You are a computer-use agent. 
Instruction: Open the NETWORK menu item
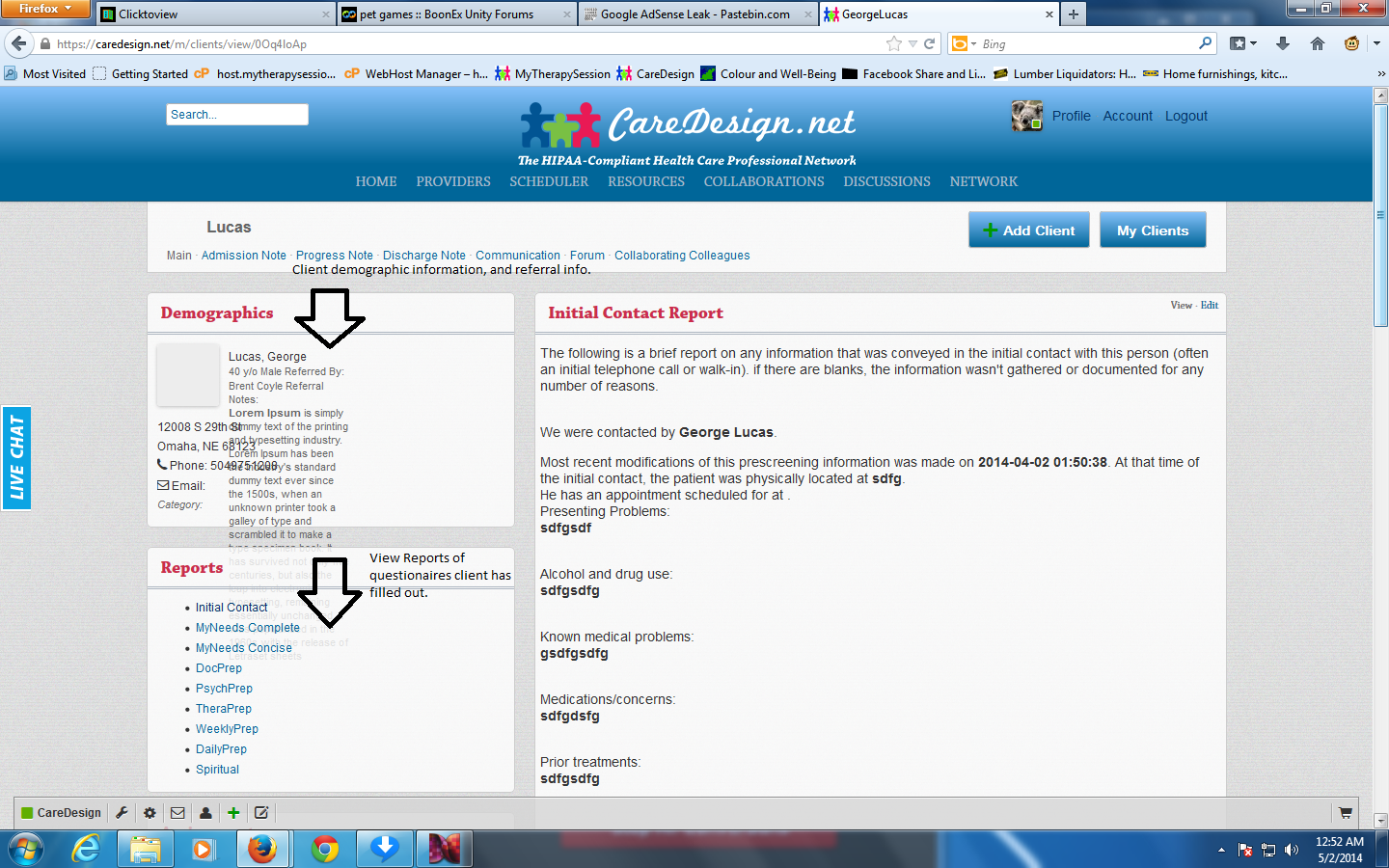click(x=984, y=181)
